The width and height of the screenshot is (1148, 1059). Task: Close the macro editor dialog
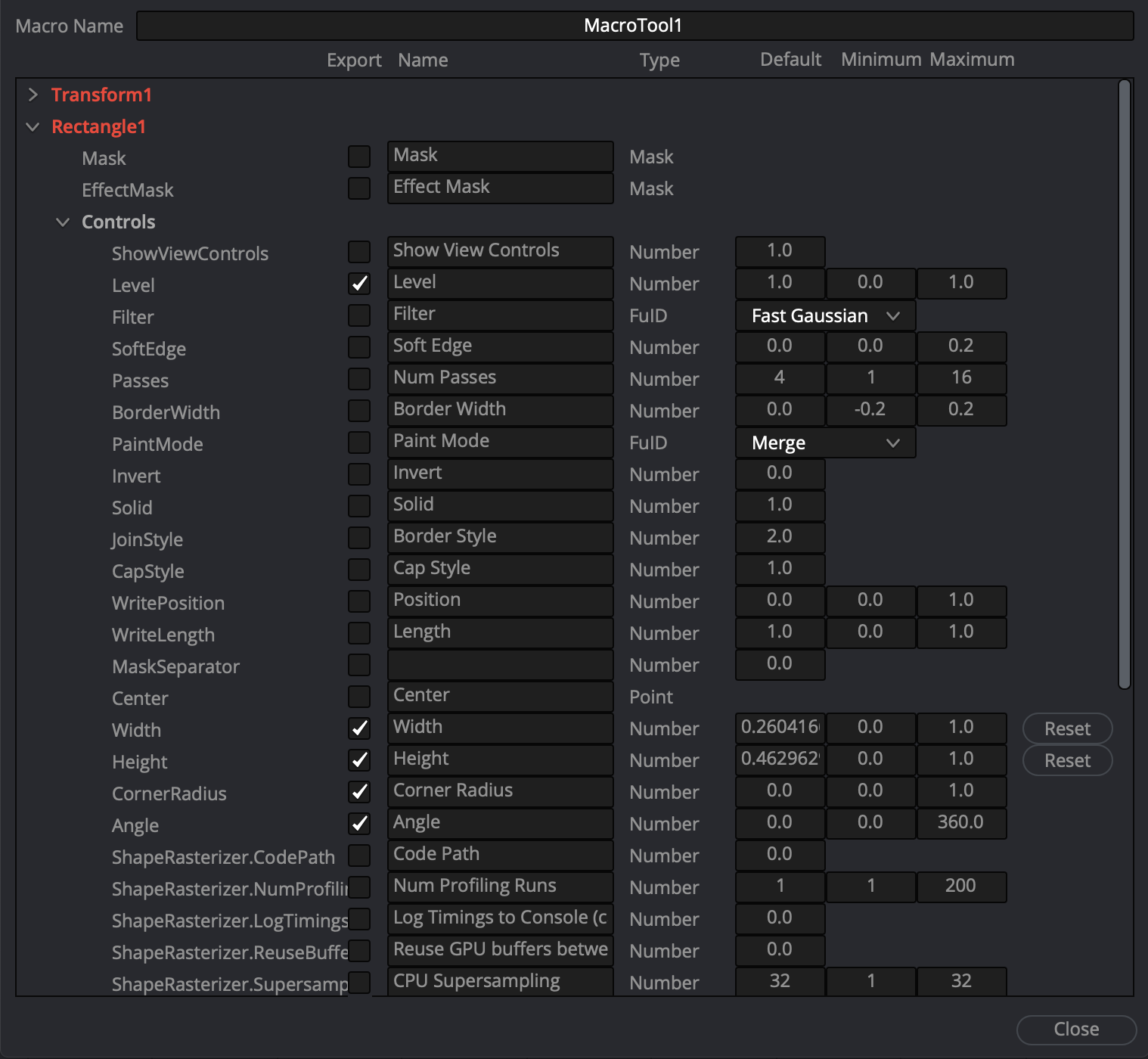pos(1076,1029)
